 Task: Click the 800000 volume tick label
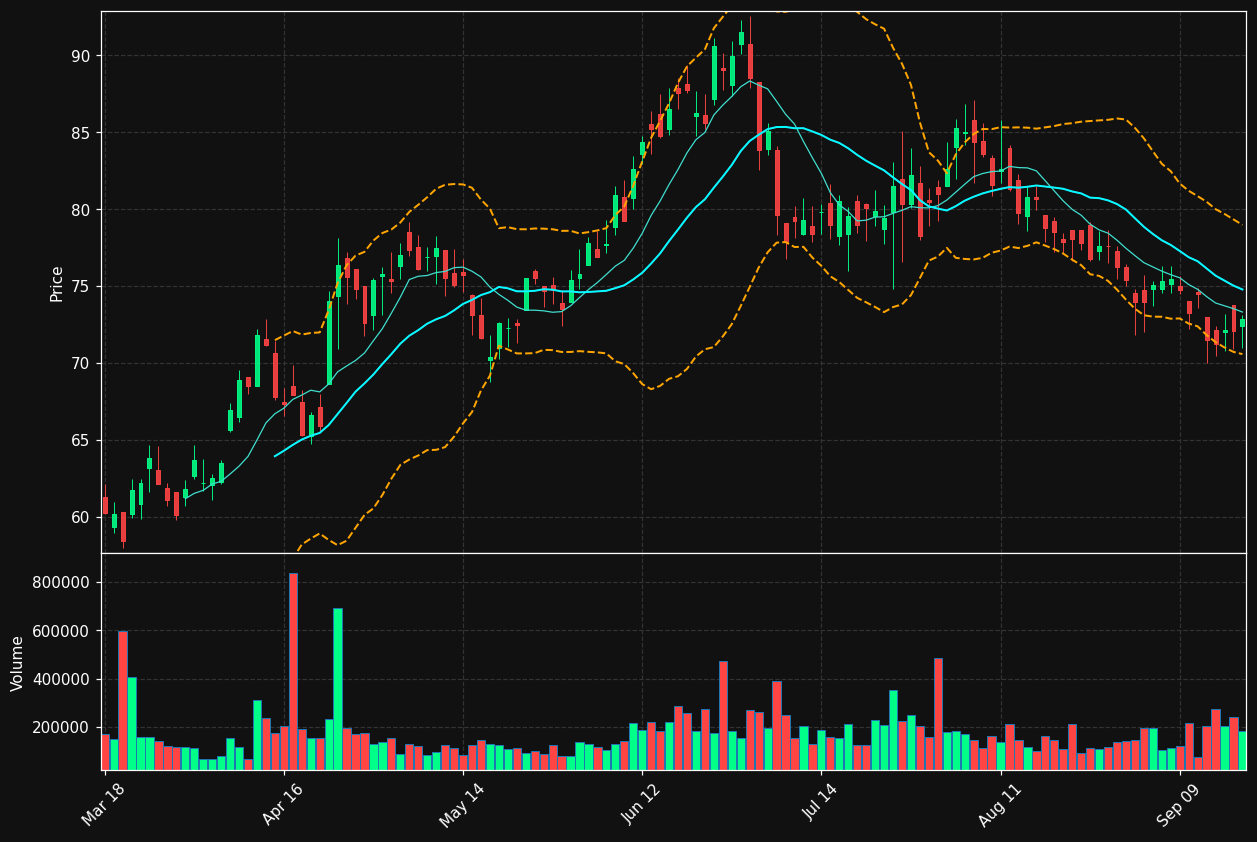click(x=62, y=583)
